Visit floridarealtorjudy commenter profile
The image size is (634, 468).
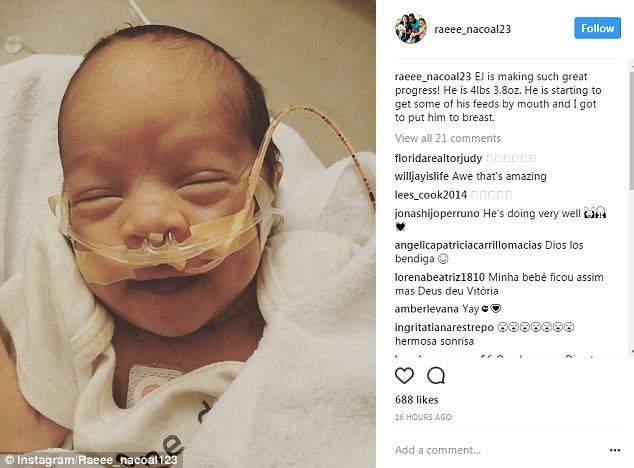pyautogui.click(x=438, y=158)
